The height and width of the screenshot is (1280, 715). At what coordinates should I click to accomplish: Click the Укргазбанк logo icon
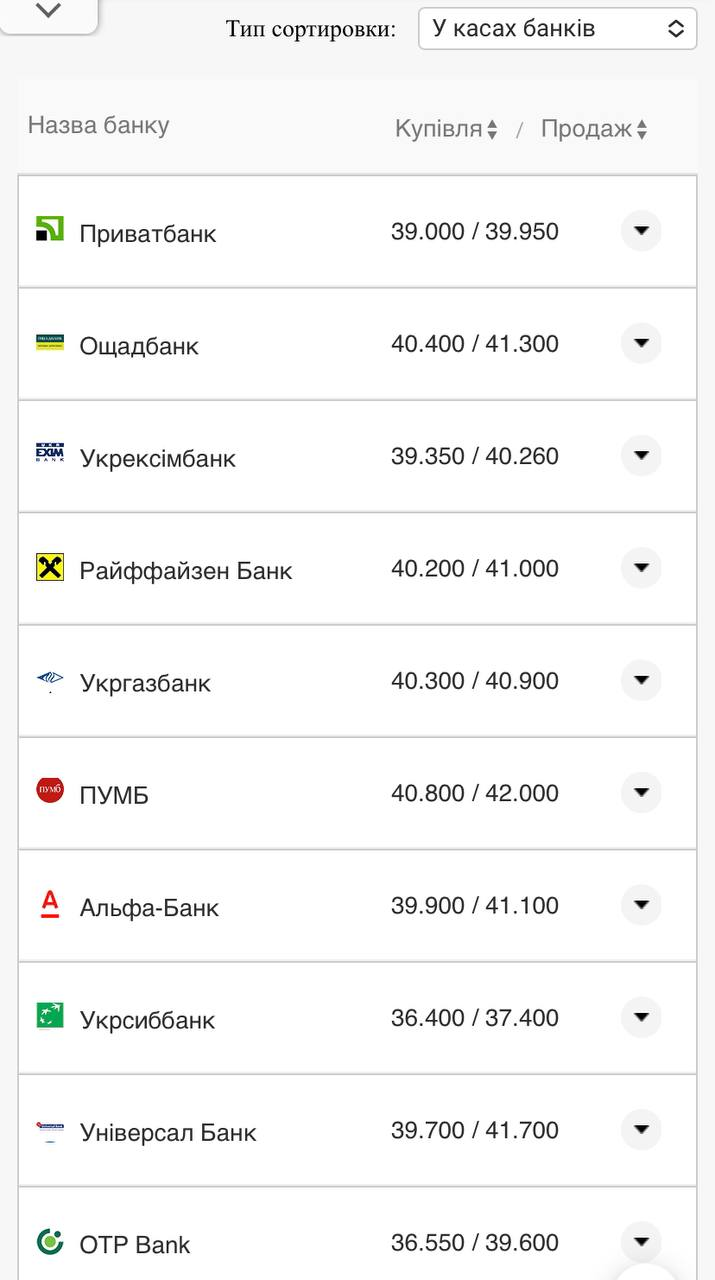click(x=50, y=681)
